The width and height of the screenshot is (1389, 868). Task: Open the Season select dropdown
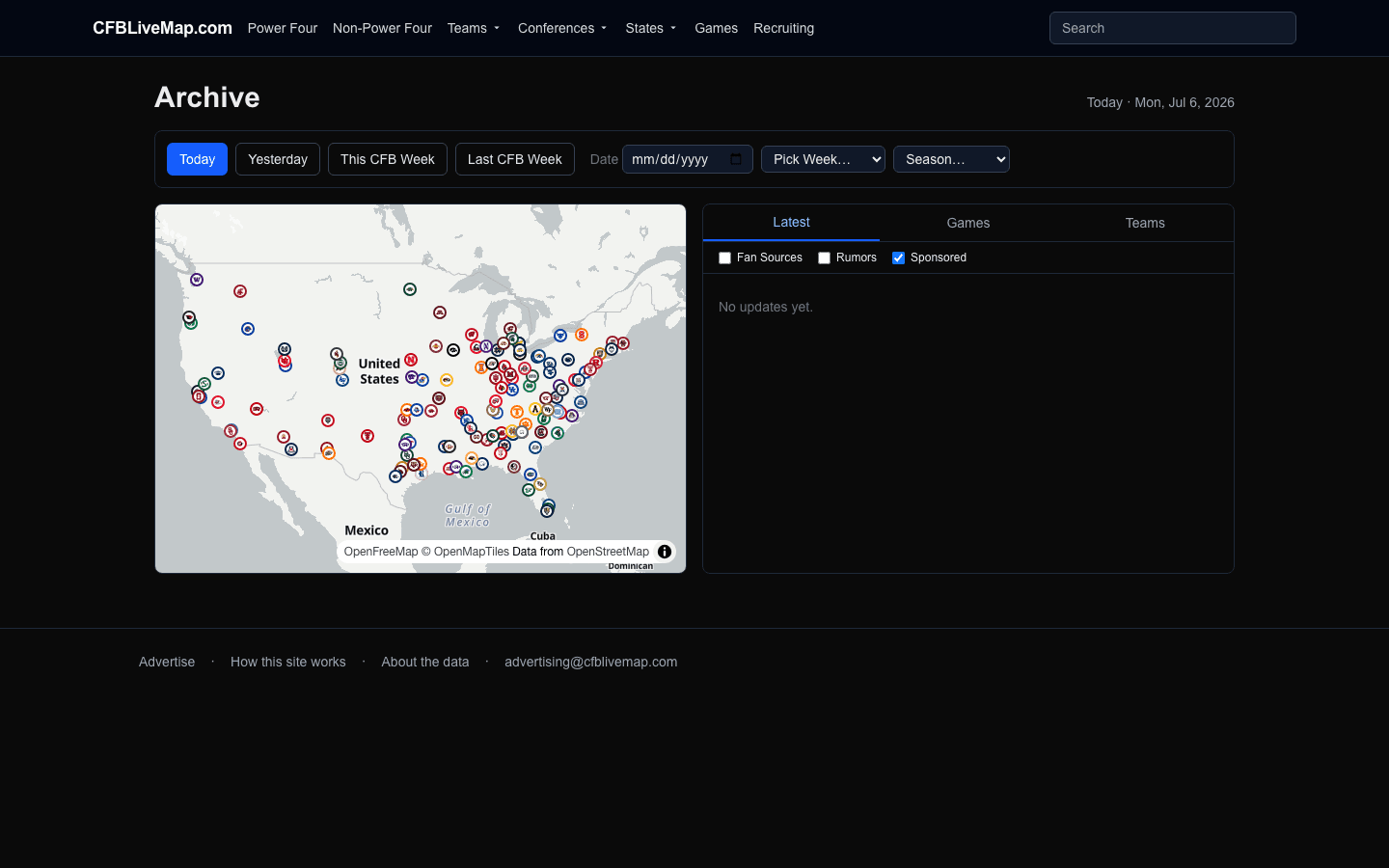click(x=951, y=159)
